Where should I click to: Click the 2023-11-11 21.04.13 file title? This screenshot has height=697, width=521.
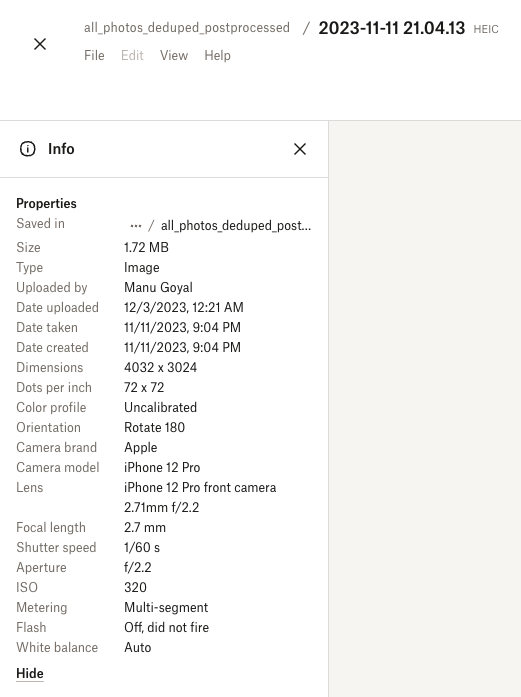click(392, 28)
